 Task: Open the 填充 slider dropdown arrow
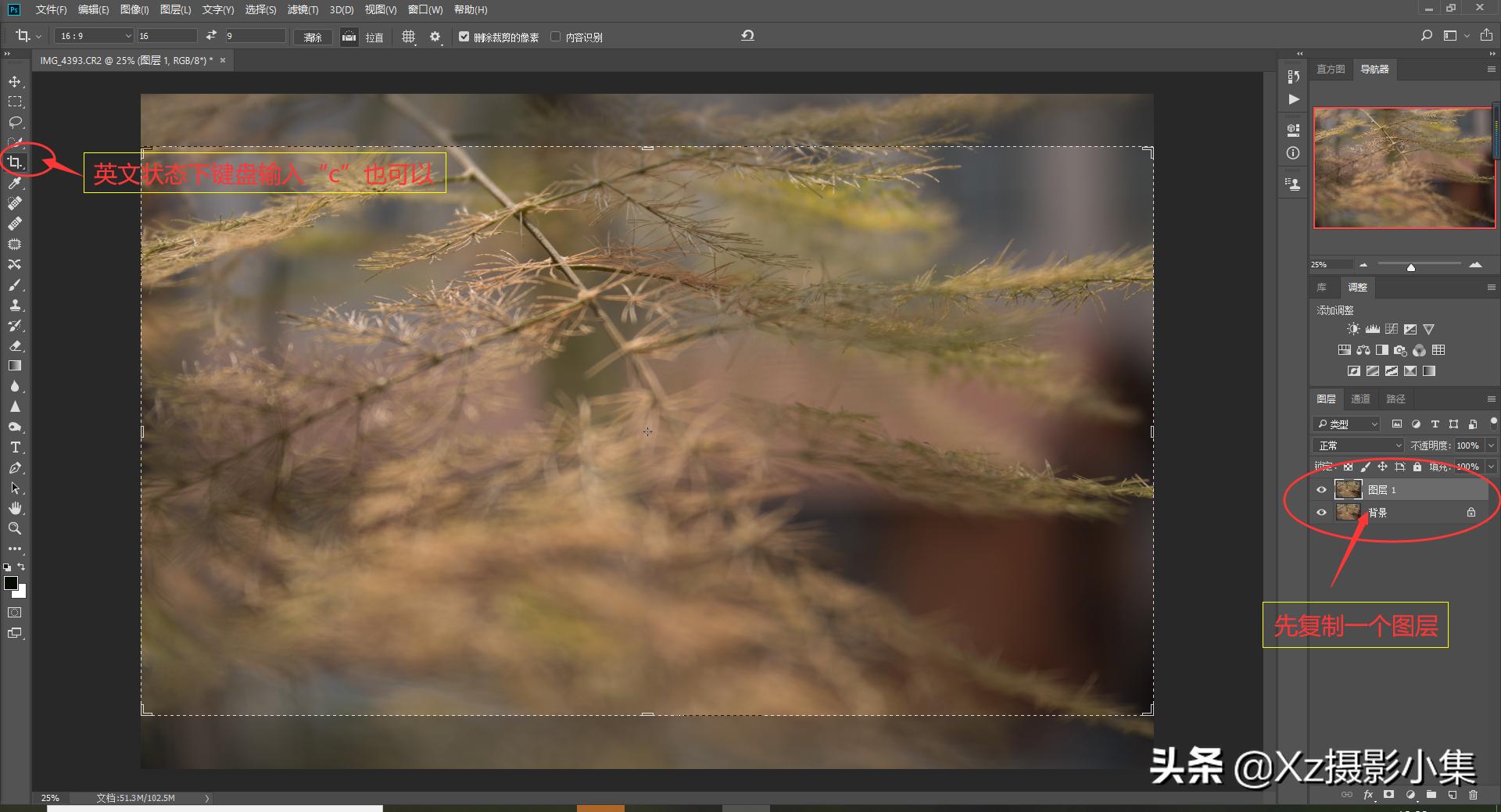pyautogui.click(x=1491, y=467)
